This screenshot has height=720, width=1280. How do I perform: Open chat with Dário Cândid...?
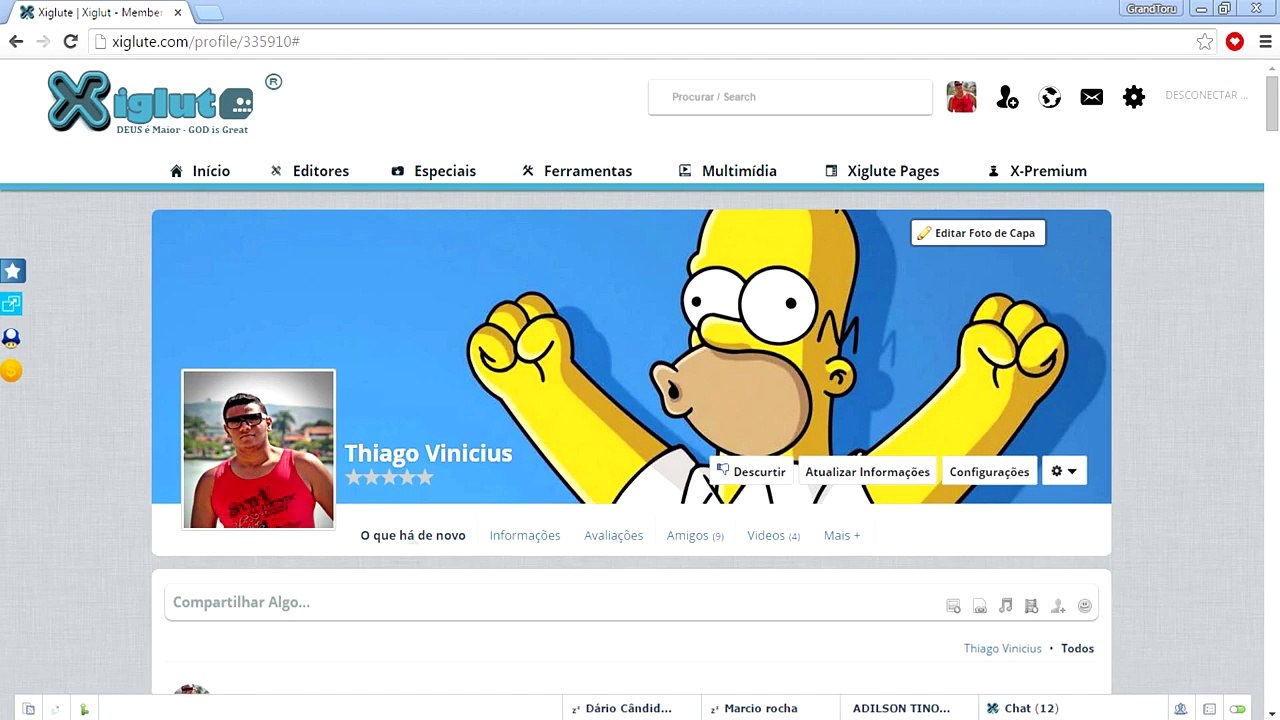coord(630,708)
